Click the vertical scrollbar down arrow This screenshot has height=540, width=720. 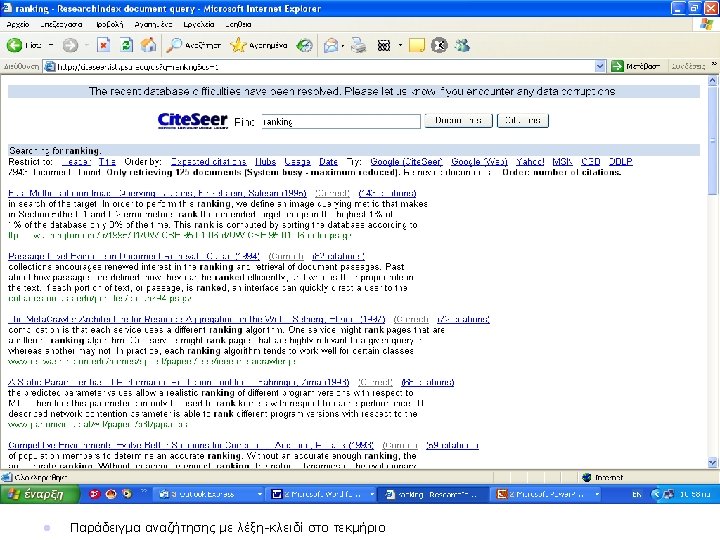coord(712,462)
